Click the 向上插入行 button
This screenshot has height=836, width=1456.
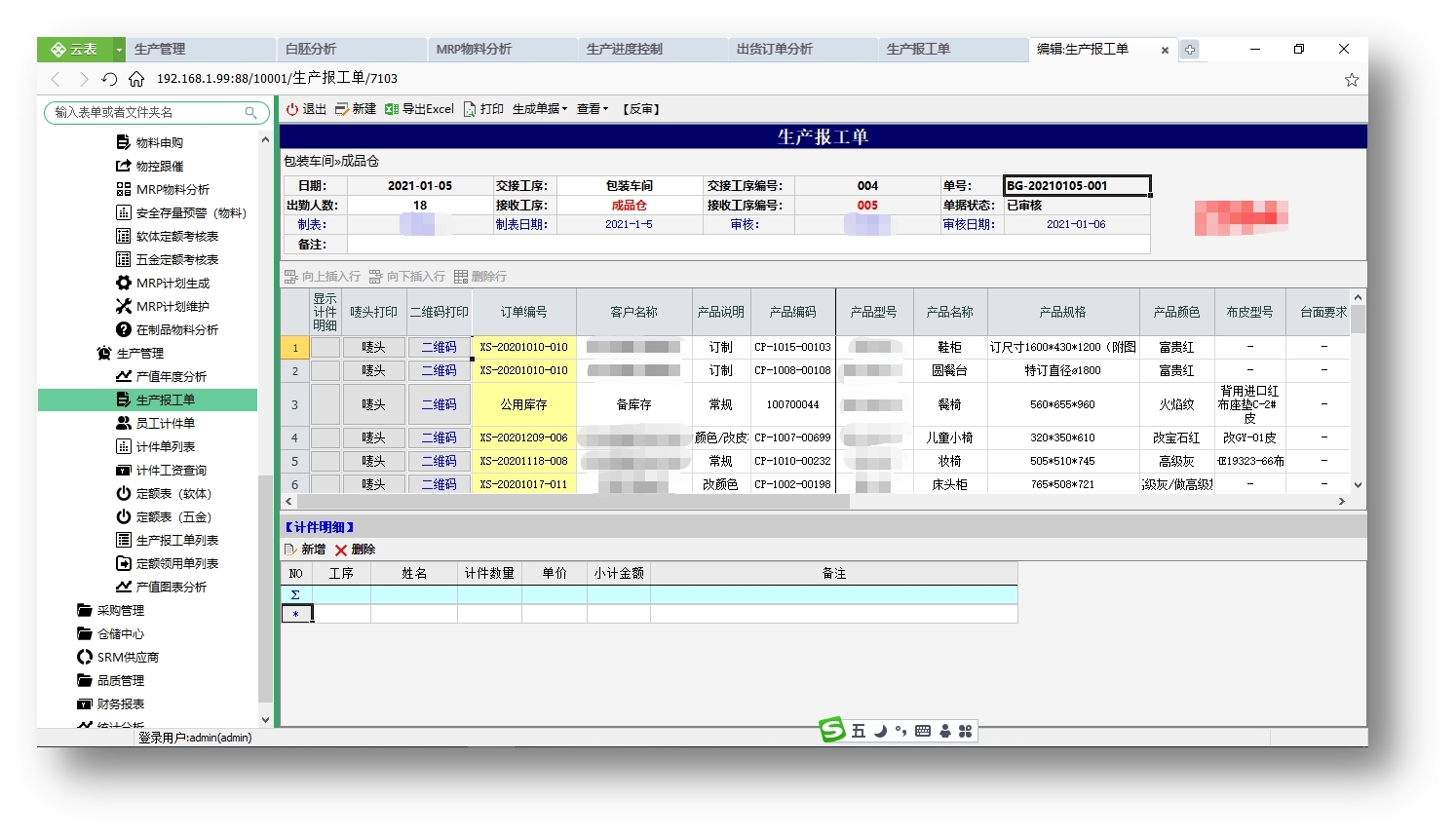click(323, 277)
